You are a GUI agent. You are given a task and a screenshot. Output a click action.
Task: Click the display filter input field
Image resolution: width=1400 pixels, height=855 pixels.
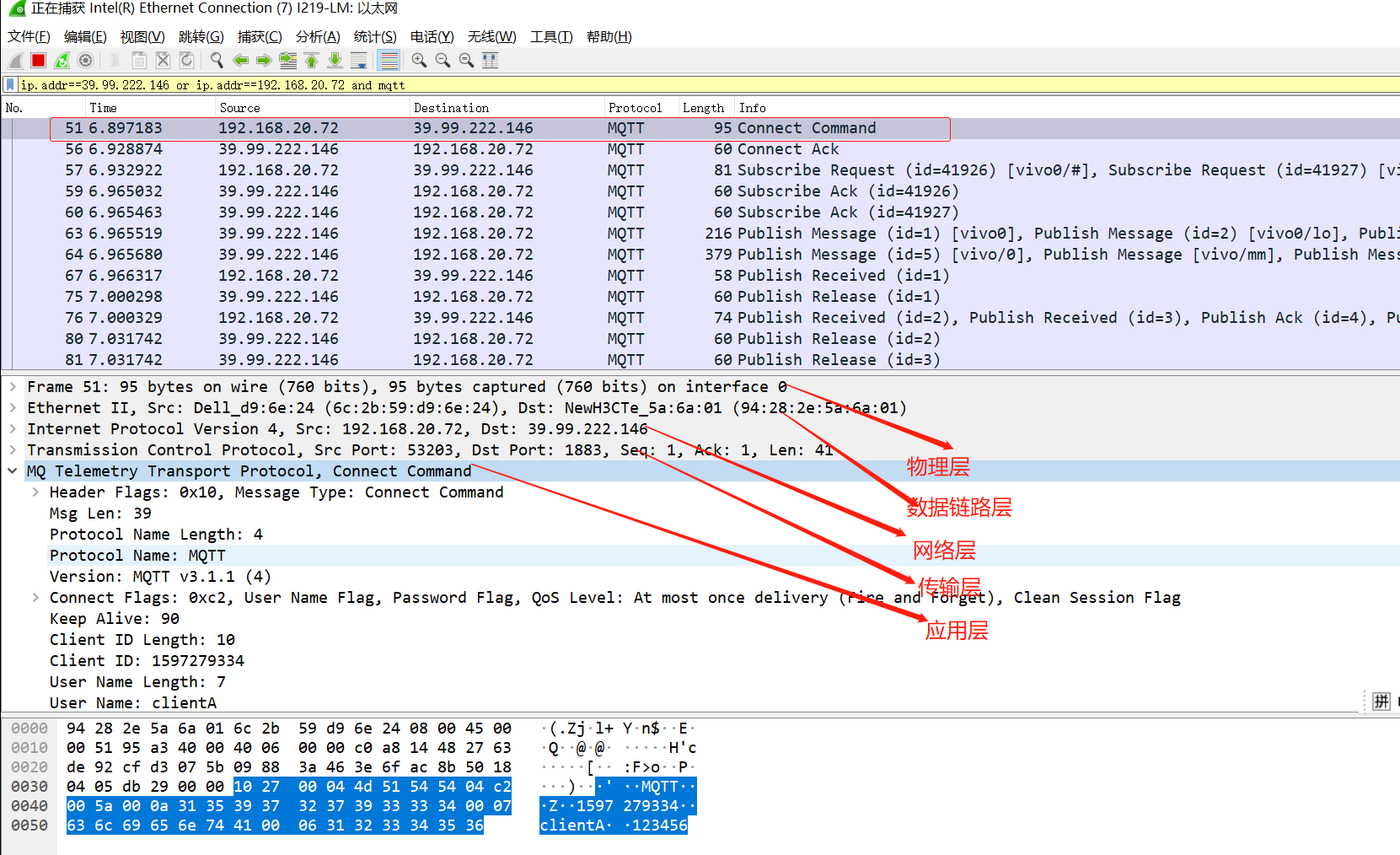708,84
